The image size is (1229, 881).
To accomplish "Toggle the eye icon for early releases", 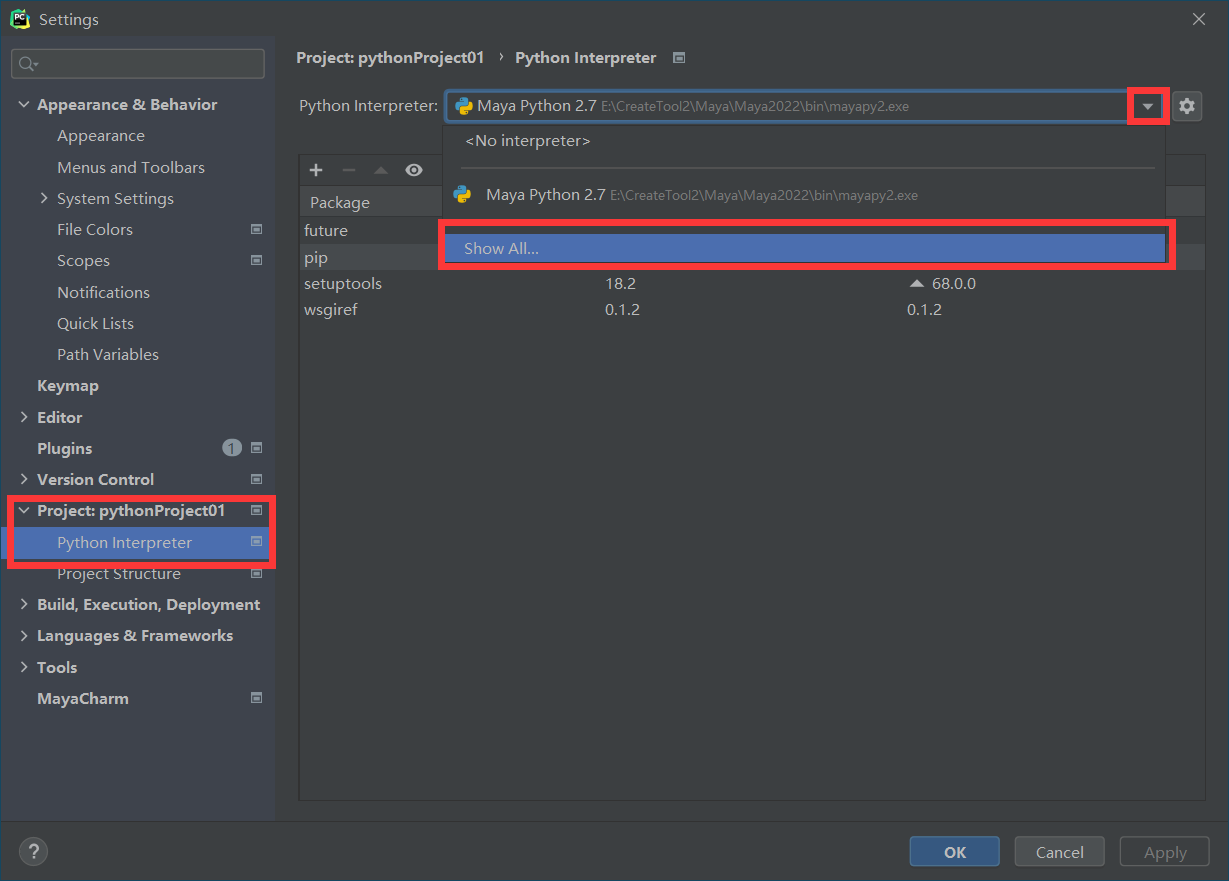I will [x=414, y=170].
